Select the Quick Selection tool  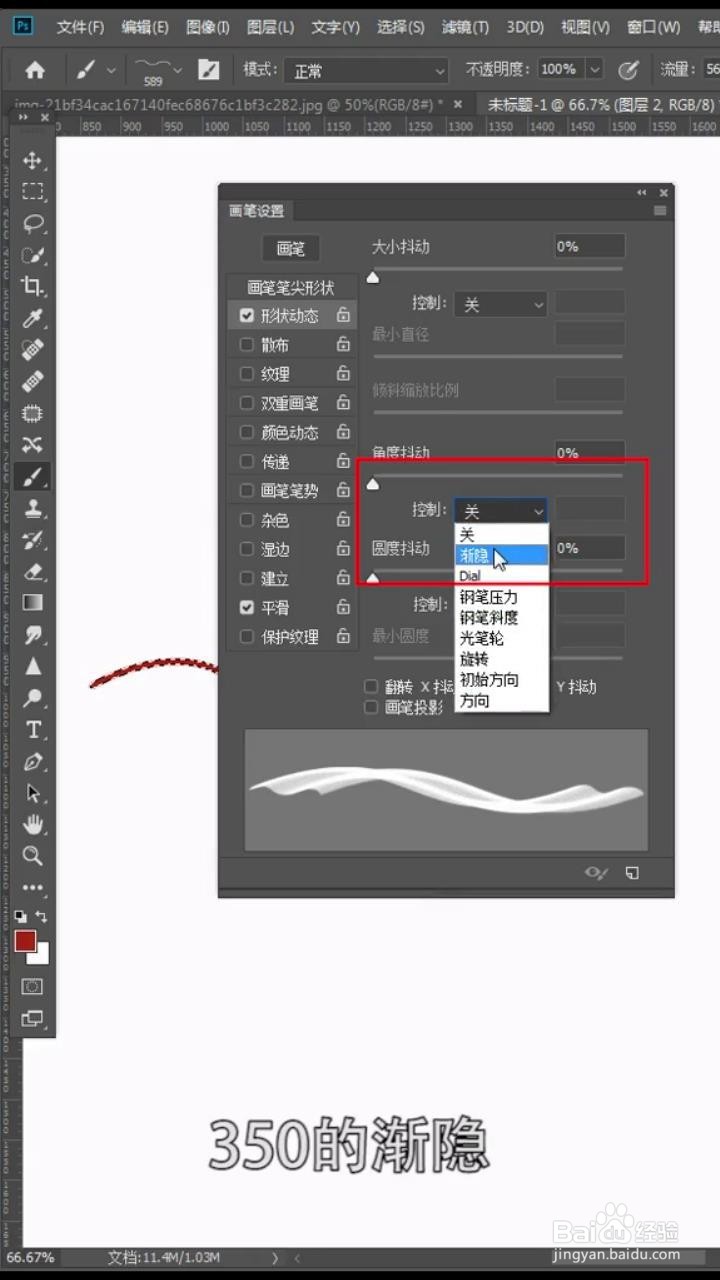point(33,255)
